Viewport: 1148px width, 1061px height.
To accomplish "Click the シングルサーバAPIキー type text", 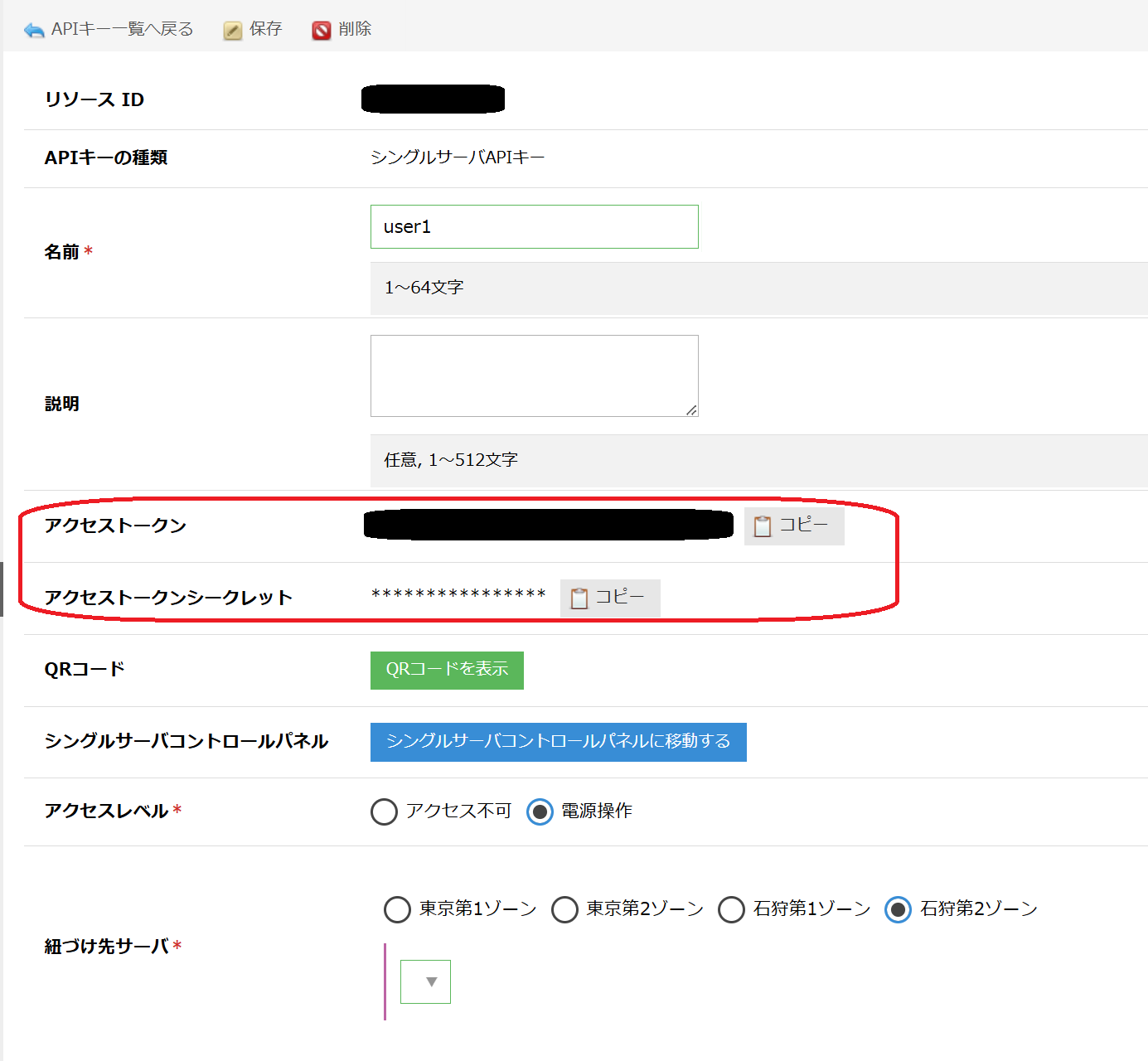I will click(458, 157).
